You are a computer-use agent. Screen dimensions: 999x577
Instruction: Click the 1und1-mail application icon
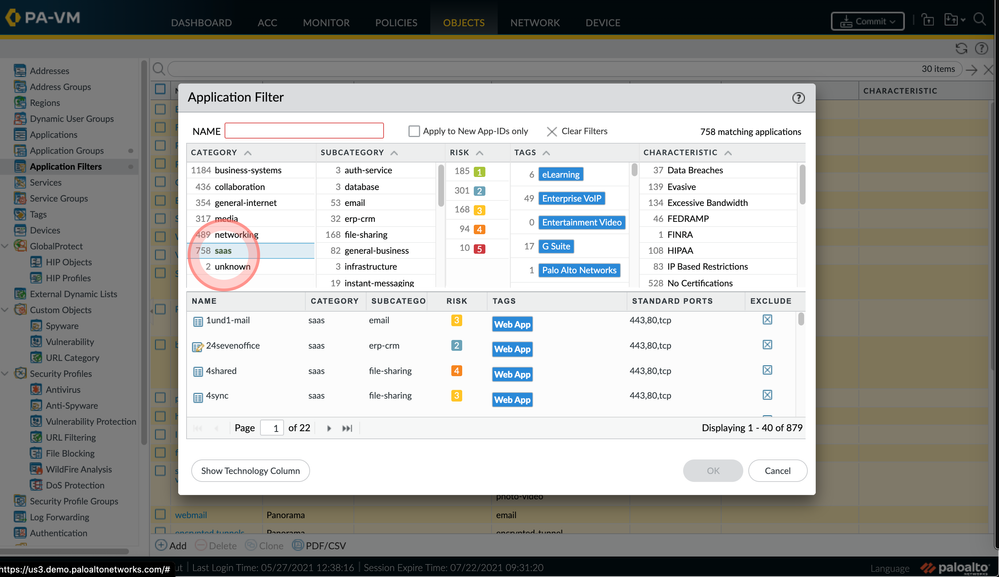tap(197, 320)
